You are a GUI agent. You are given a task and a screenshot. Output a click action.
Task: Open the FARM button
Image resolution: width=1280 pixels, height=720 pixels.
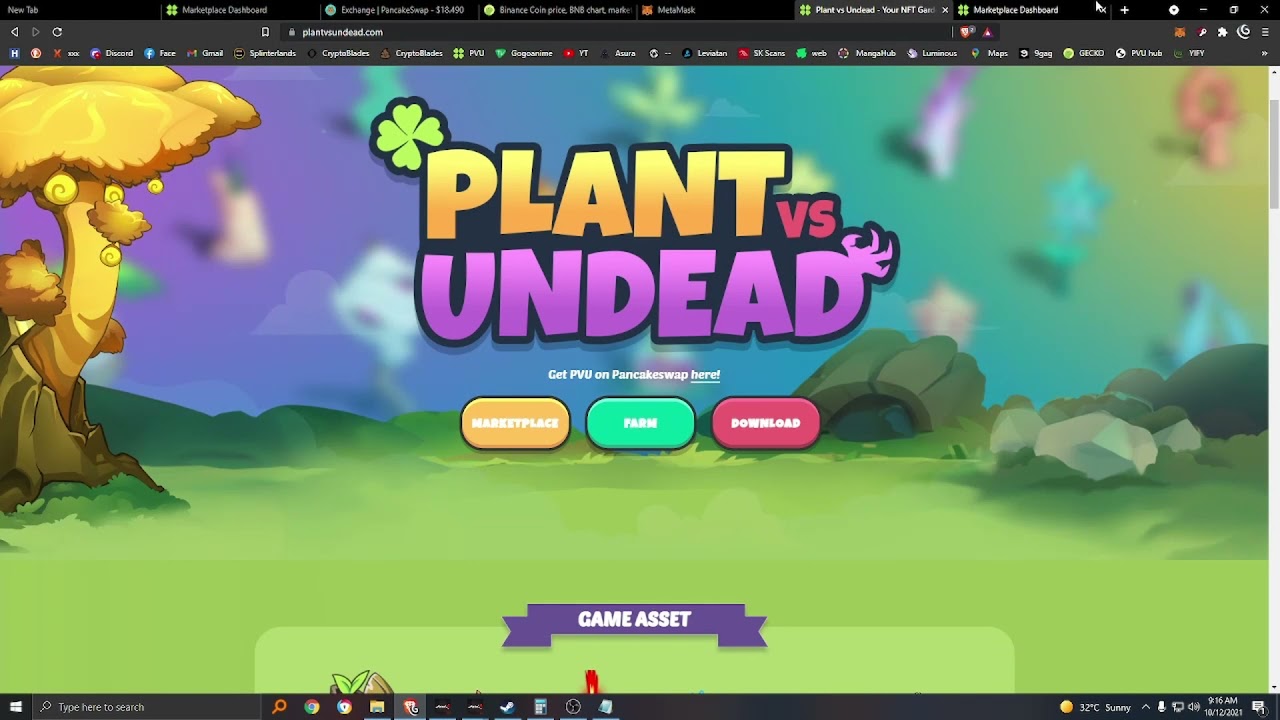(640, 423)
